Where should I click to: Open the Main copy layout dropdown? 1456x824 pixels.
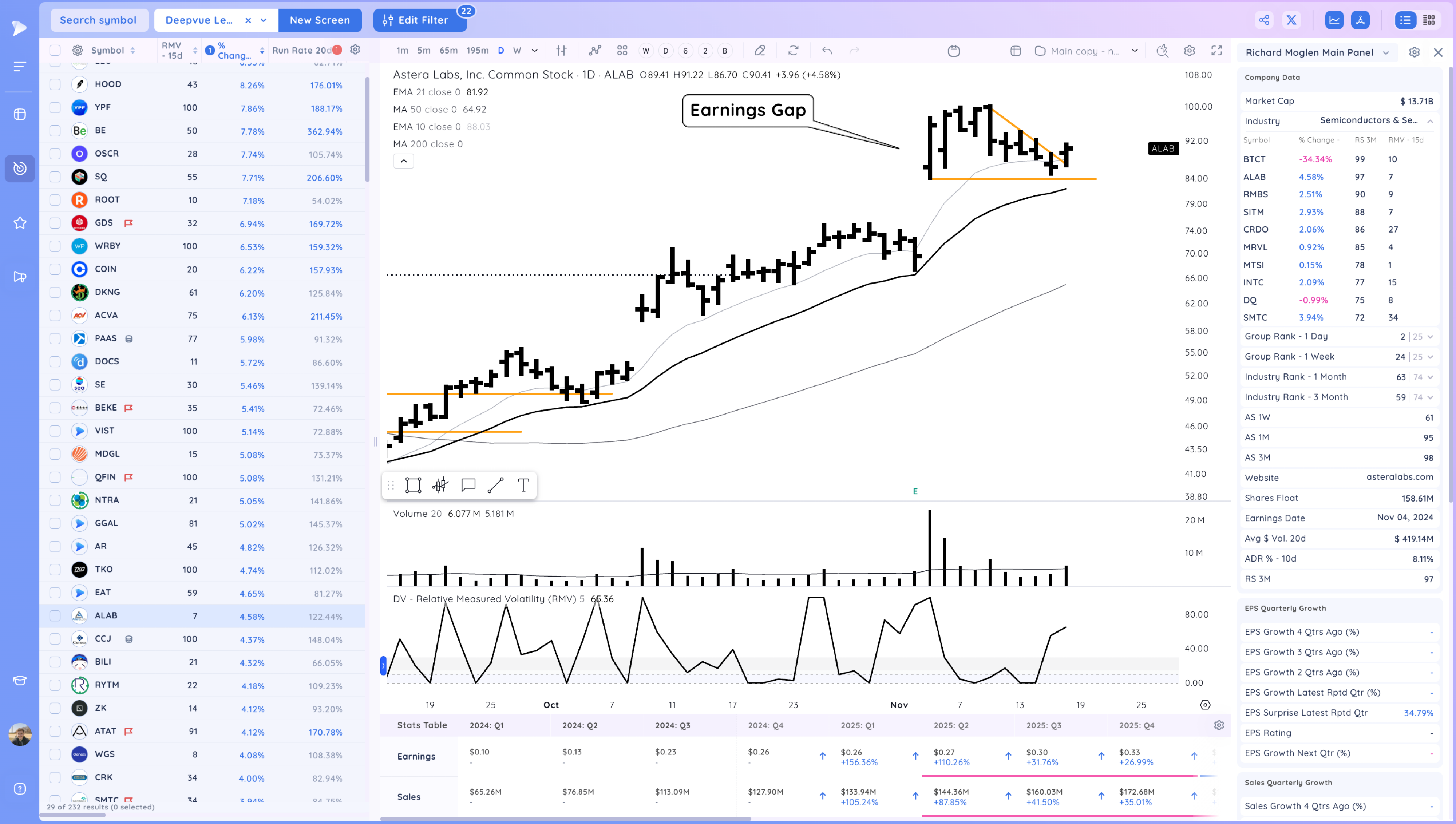click(1135, 51)
